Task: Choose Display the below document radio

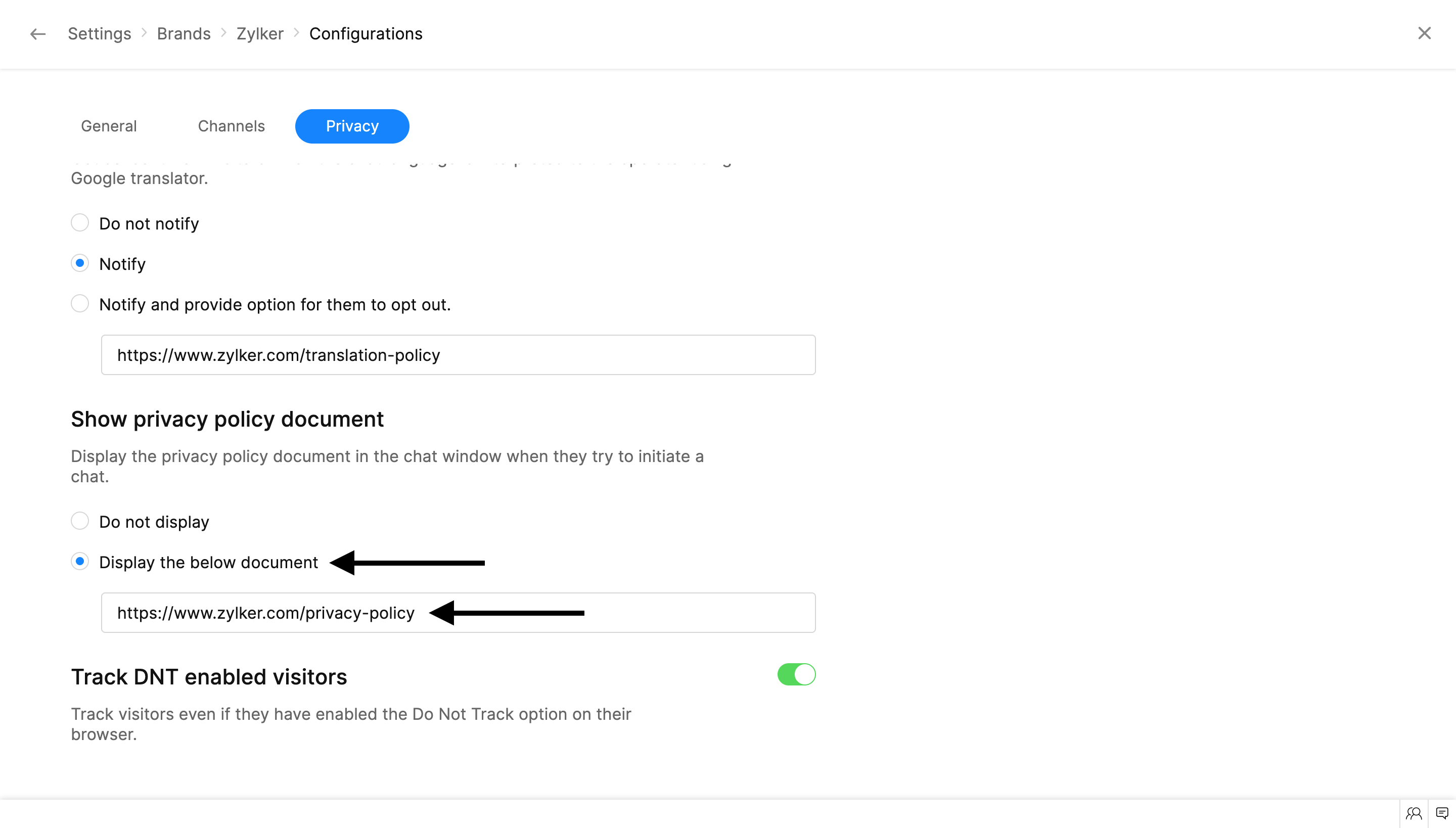Action: (x=80, y=561)
